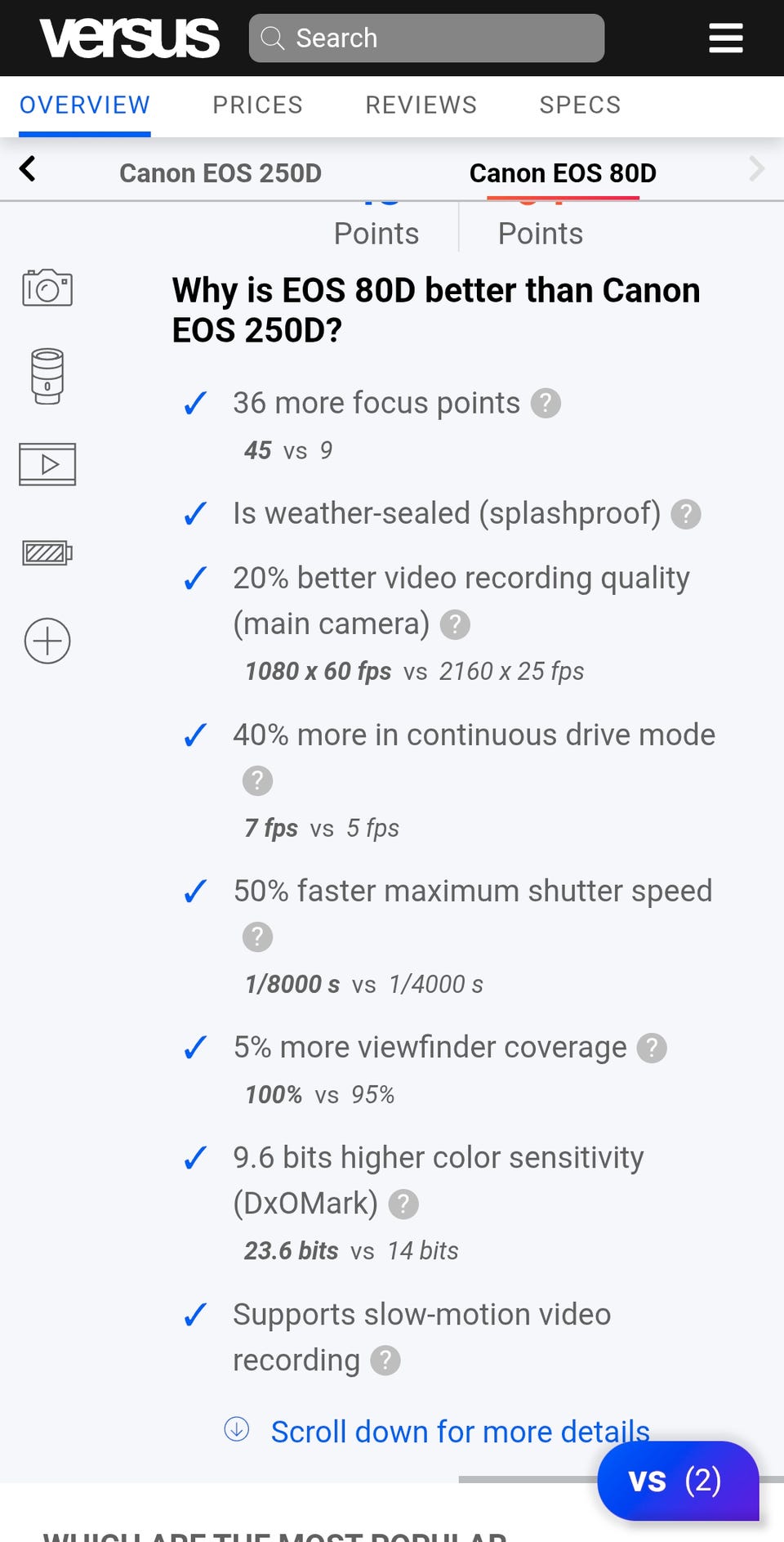Show help for slow-motion video recording

click(x=385, y=1361)
